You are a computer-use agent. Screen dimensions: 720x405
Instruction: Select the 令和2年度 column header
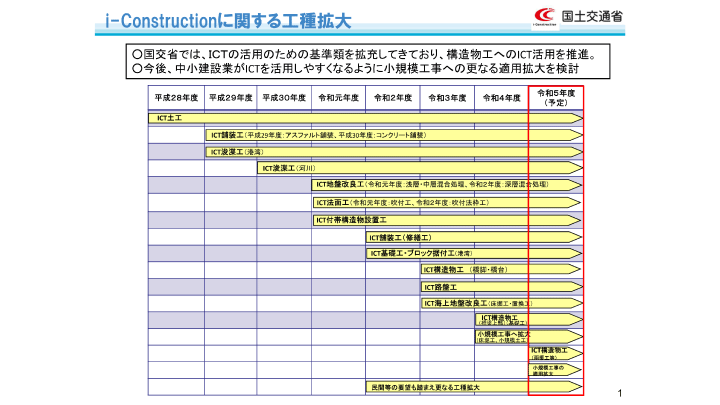393,98
